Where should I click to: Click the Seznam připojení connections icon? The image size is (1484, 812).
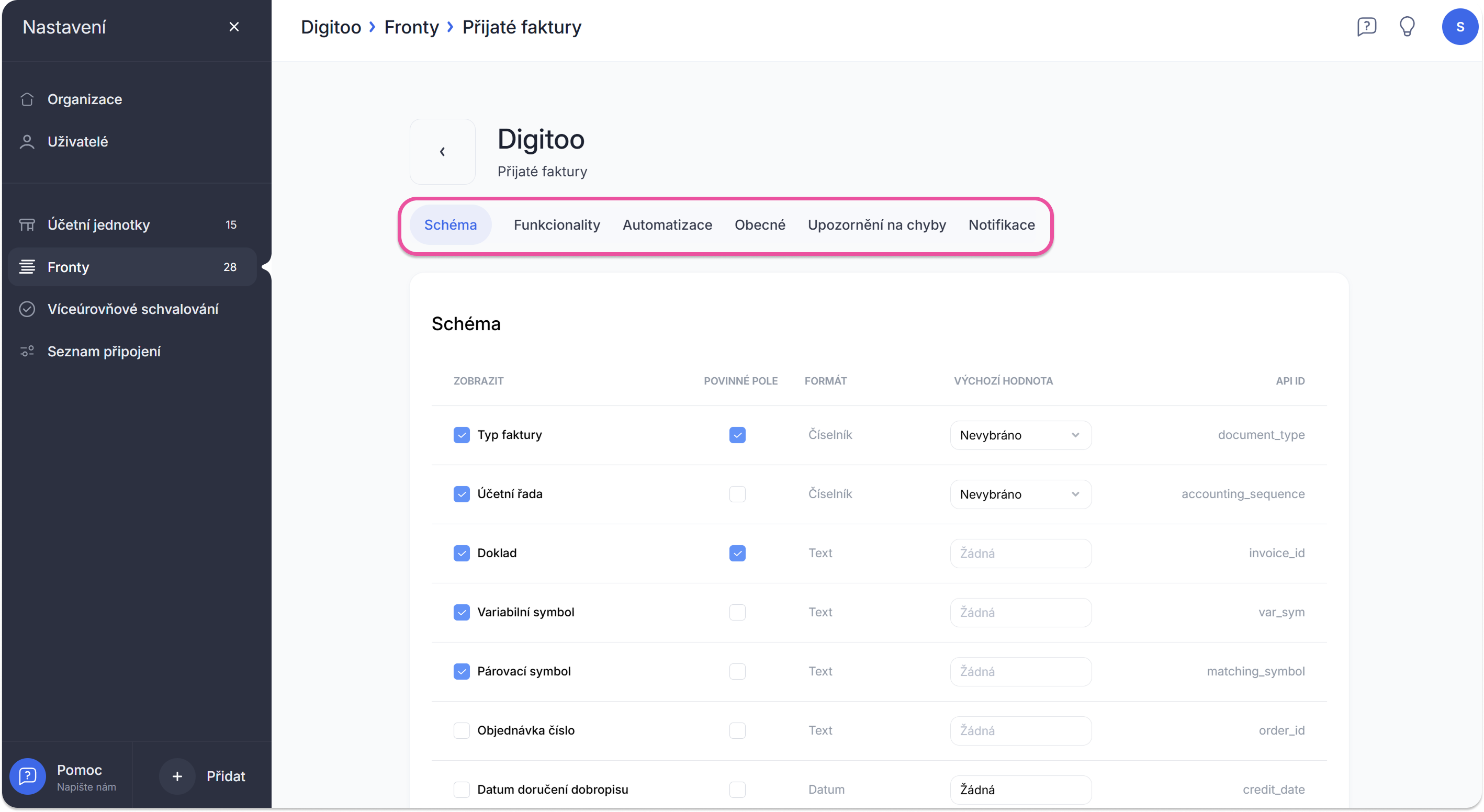coord(27,351)
